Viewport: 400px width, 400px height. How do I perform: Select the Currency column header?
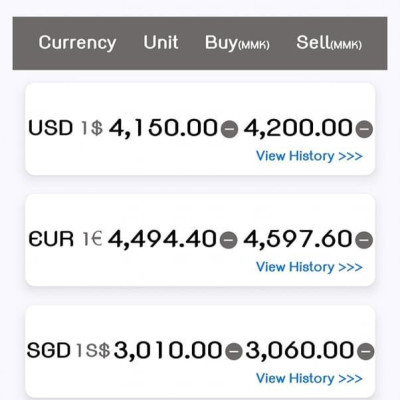77,43
